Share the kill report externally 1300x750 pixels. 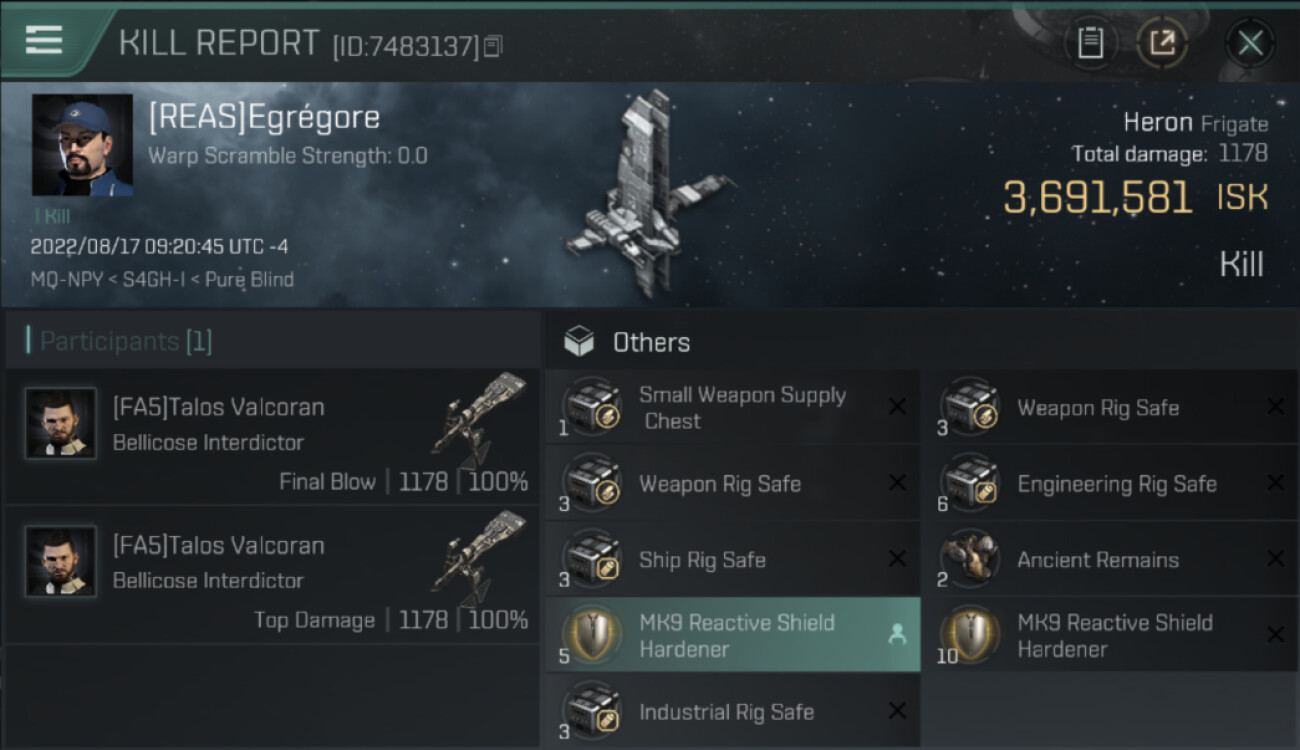click(x=1162, y=43)
